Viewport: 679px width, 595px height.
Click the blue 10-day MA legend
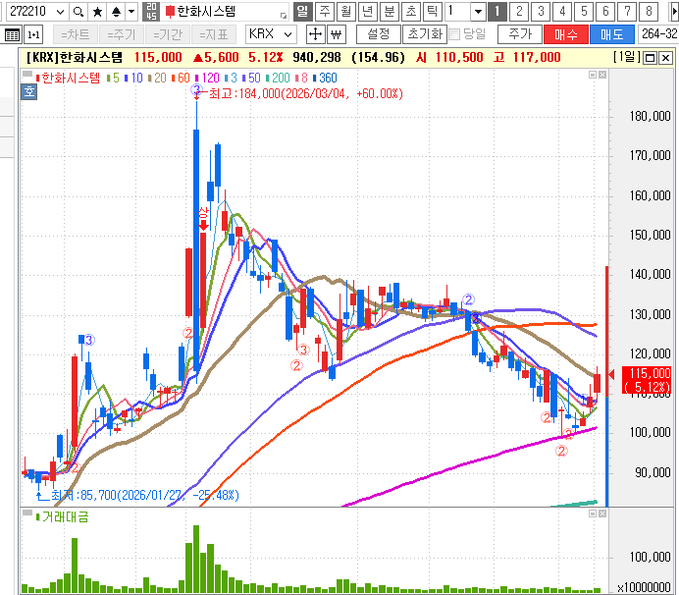coord(134,78)
